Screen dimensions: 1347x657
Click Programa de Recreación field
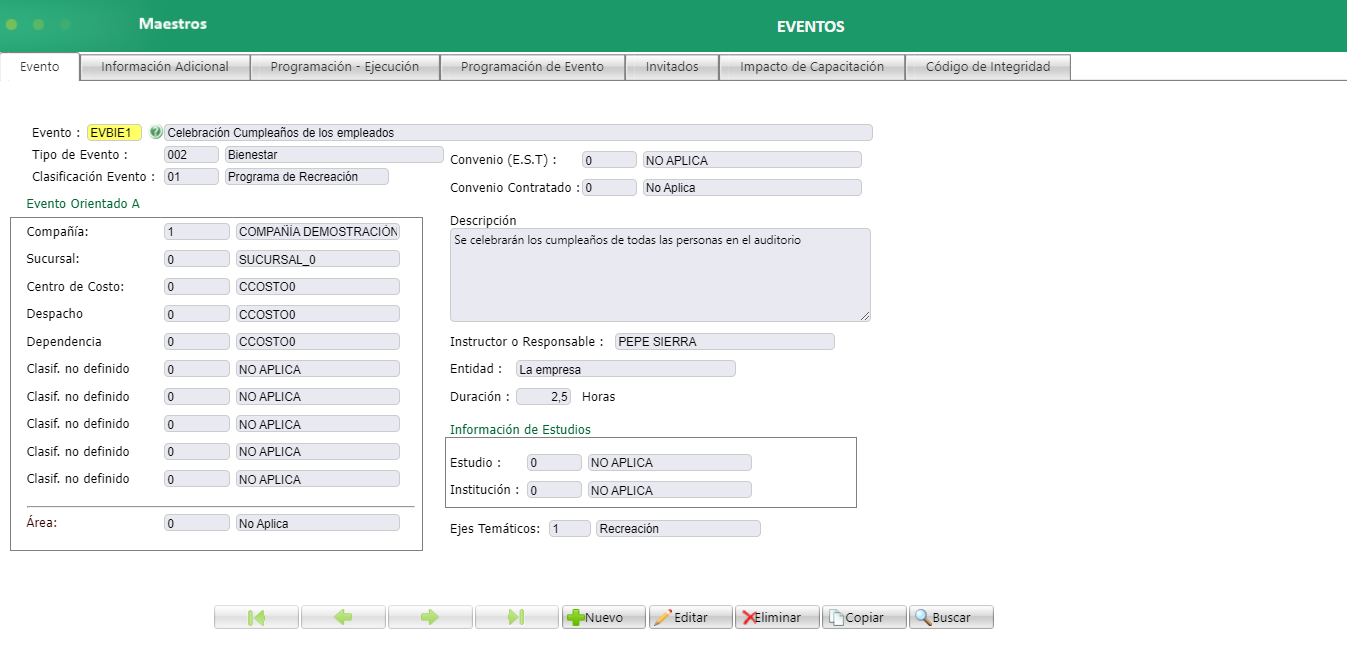tap(306, 176)
